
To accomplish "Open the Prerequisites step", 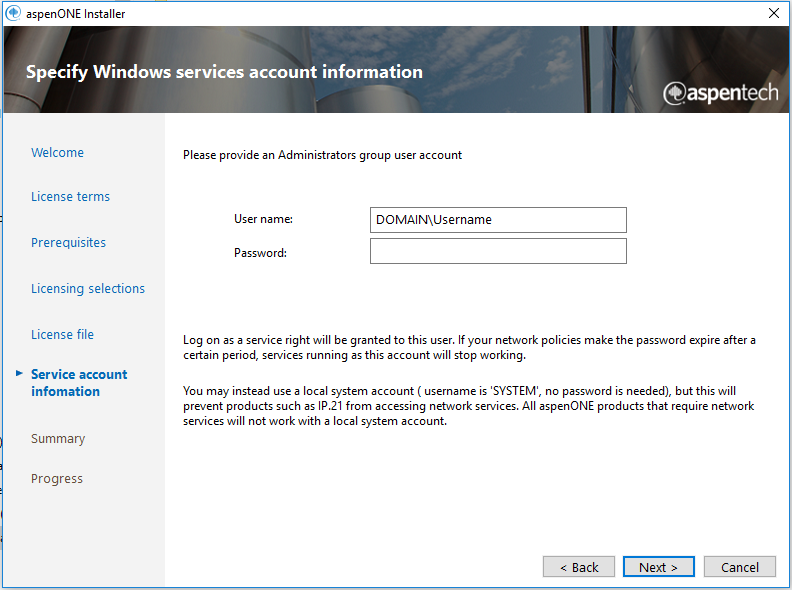I will point(68,242).
